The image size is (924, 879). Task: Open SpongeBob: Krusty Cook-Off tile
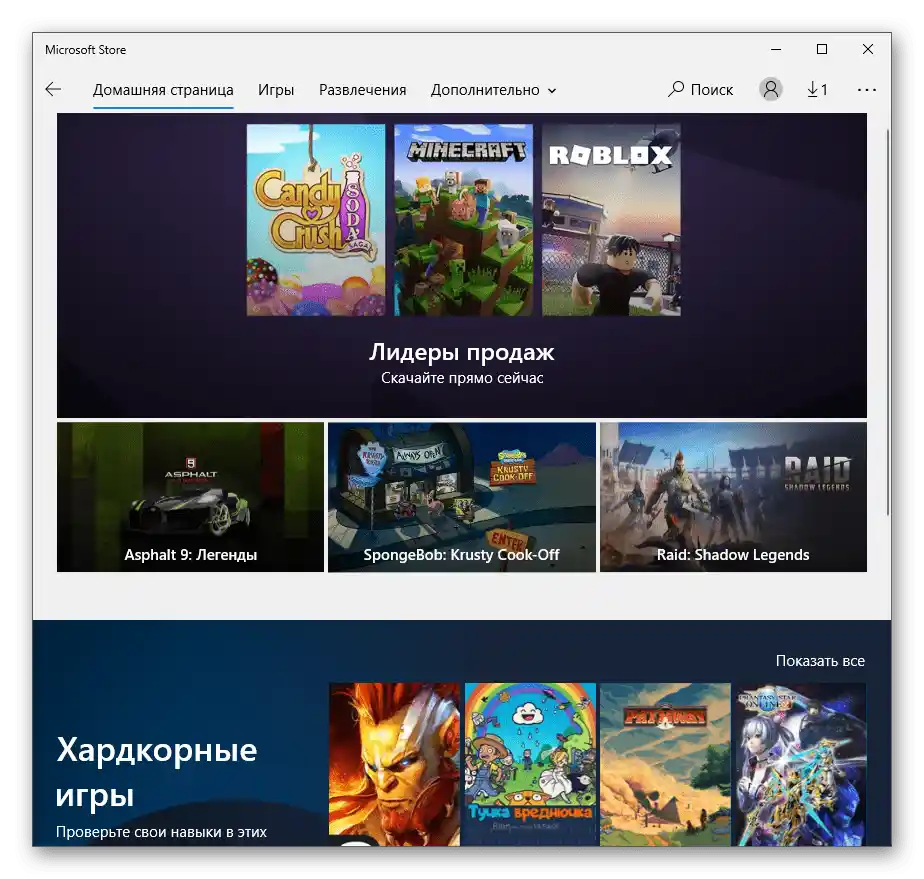(x=461, y=497)
